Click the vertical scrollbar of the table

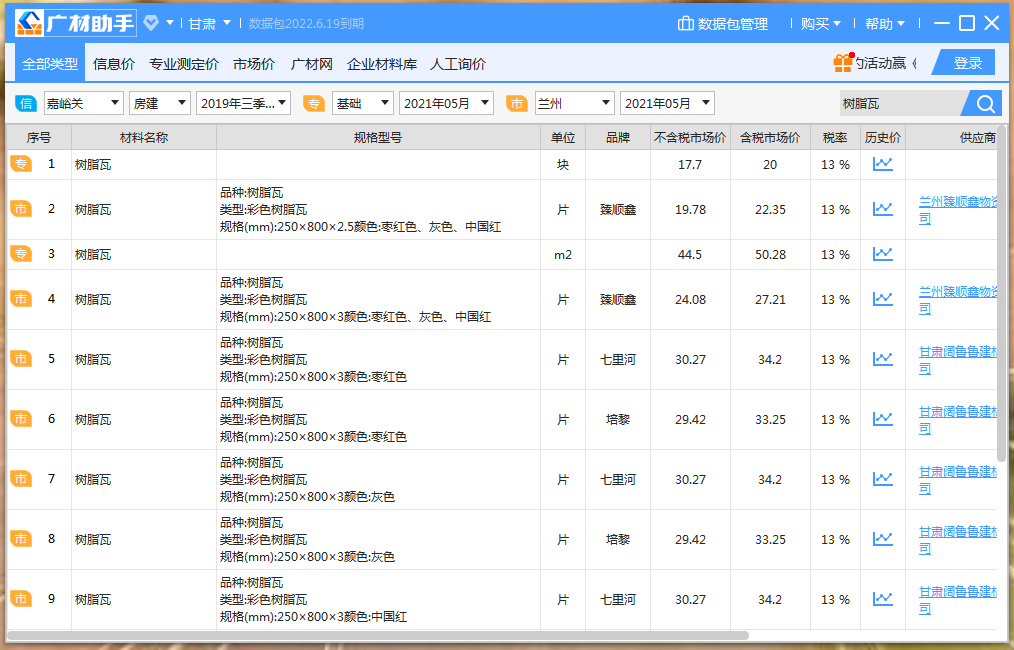click(1002, 294)
